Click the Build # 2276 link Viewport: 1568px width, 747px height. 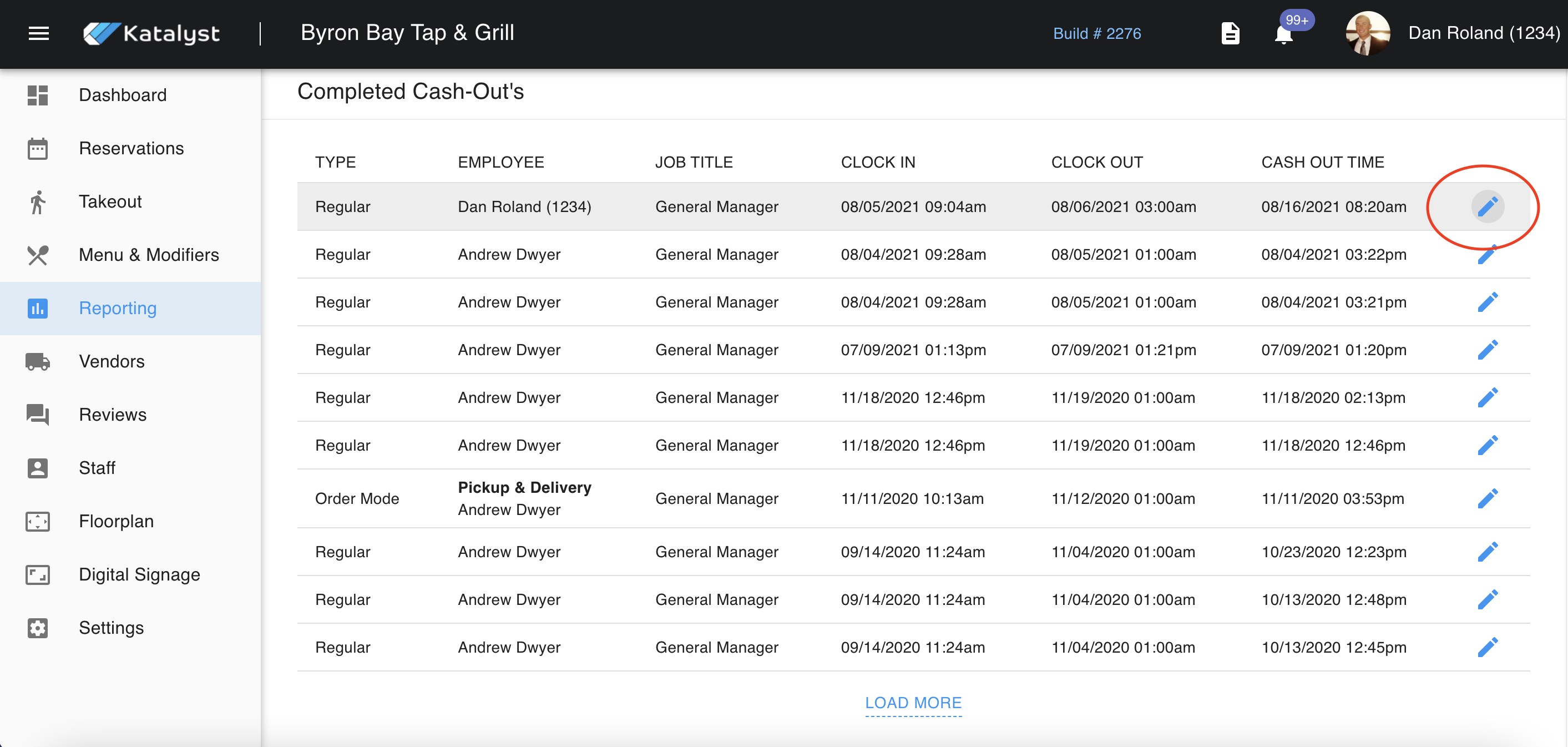(1096, 33)
